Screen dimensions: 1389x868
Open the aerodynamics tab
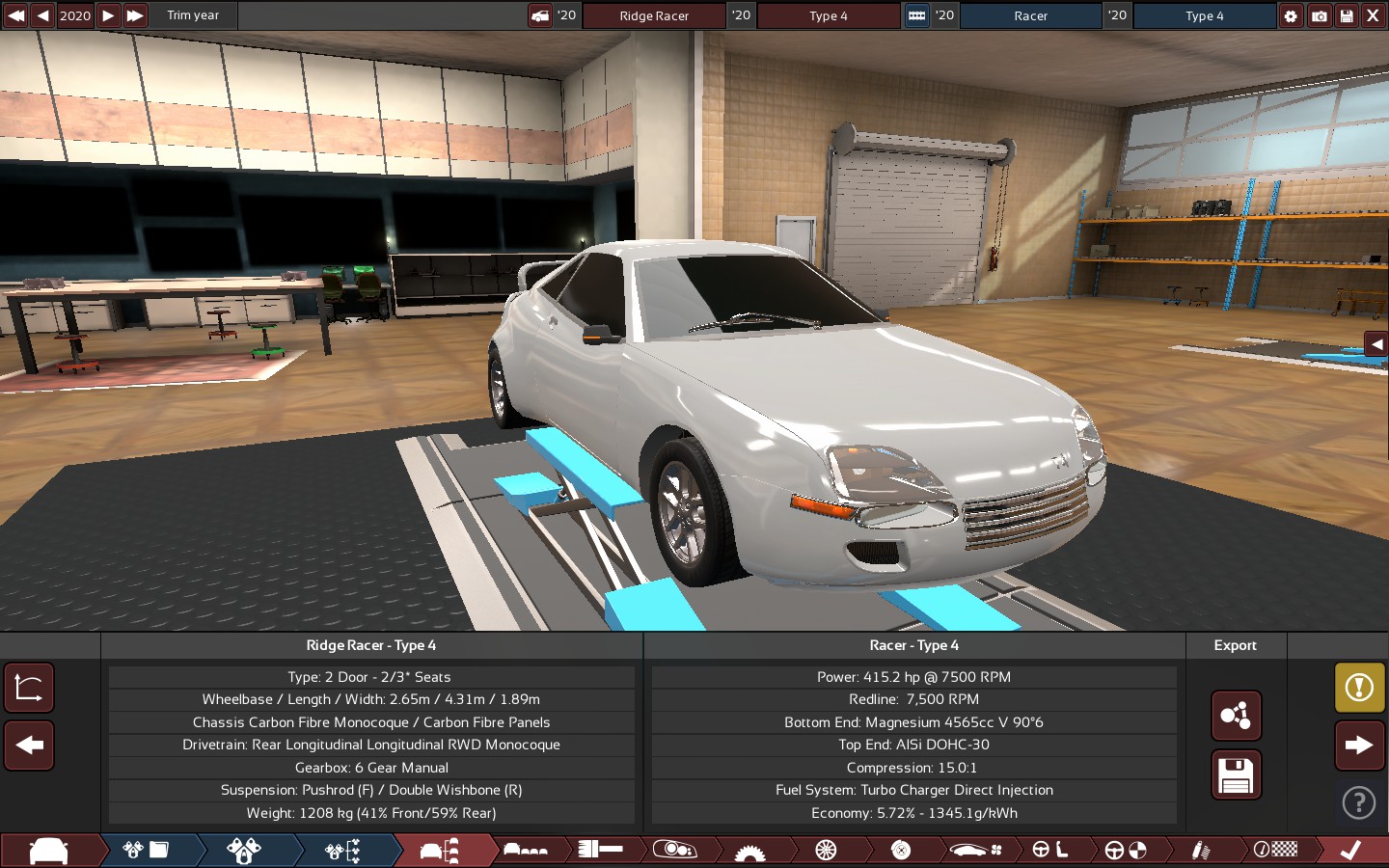[x=975, y=851]
